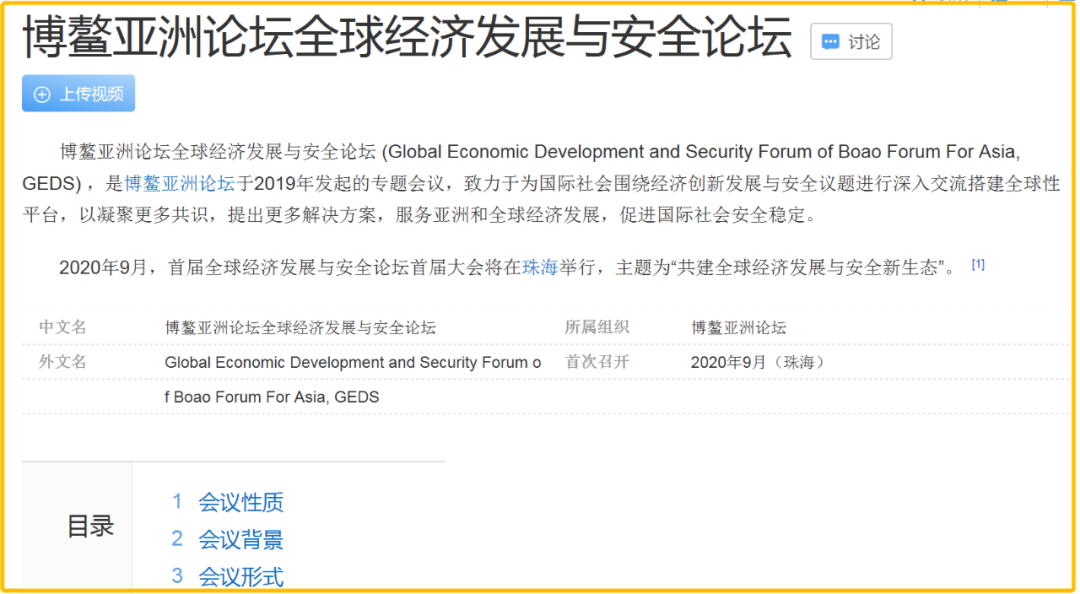Open the 博鳌亚洲论坛 hyperlink in the intro
This screenshot has height=594, width=1080.
[x=180, y=183]
